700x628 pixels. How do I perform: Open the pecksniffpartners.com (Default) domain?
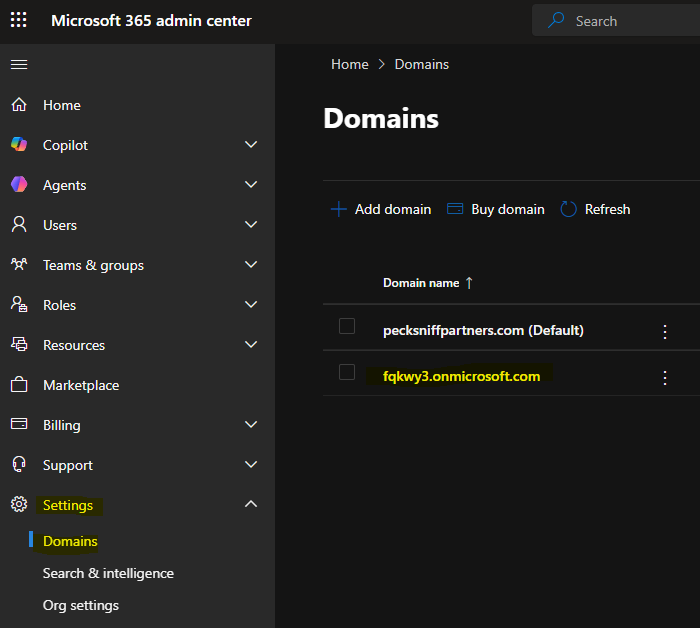point(483,330)
